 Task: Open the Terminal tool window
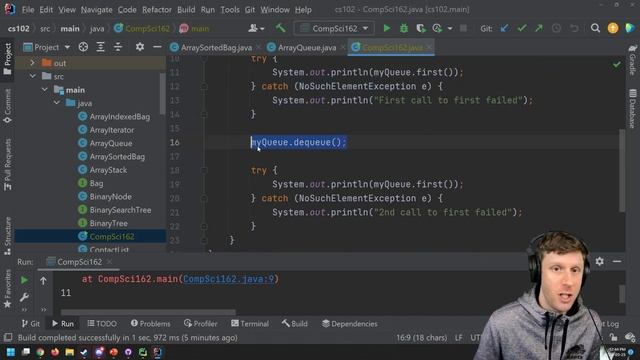[x=250, y=324]
